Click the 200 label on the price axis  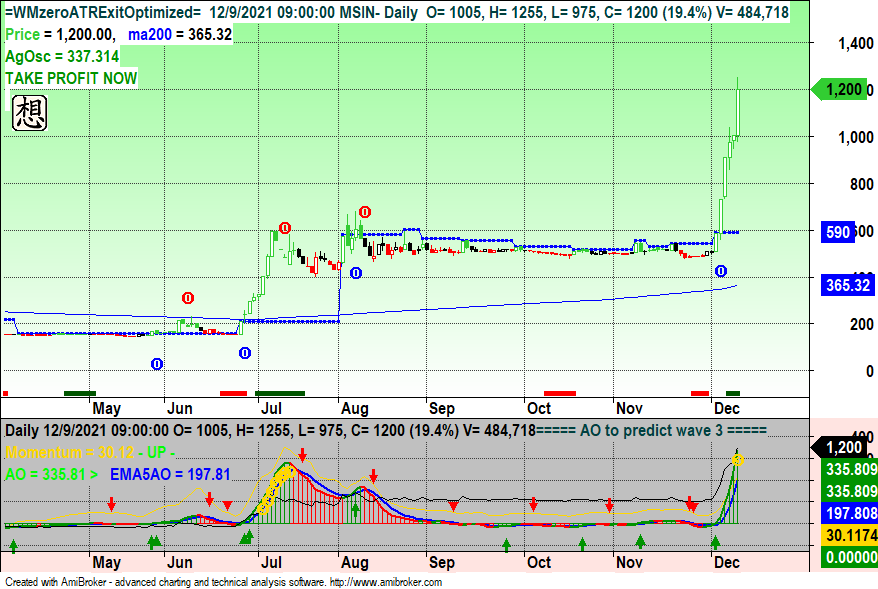point(862,324)
